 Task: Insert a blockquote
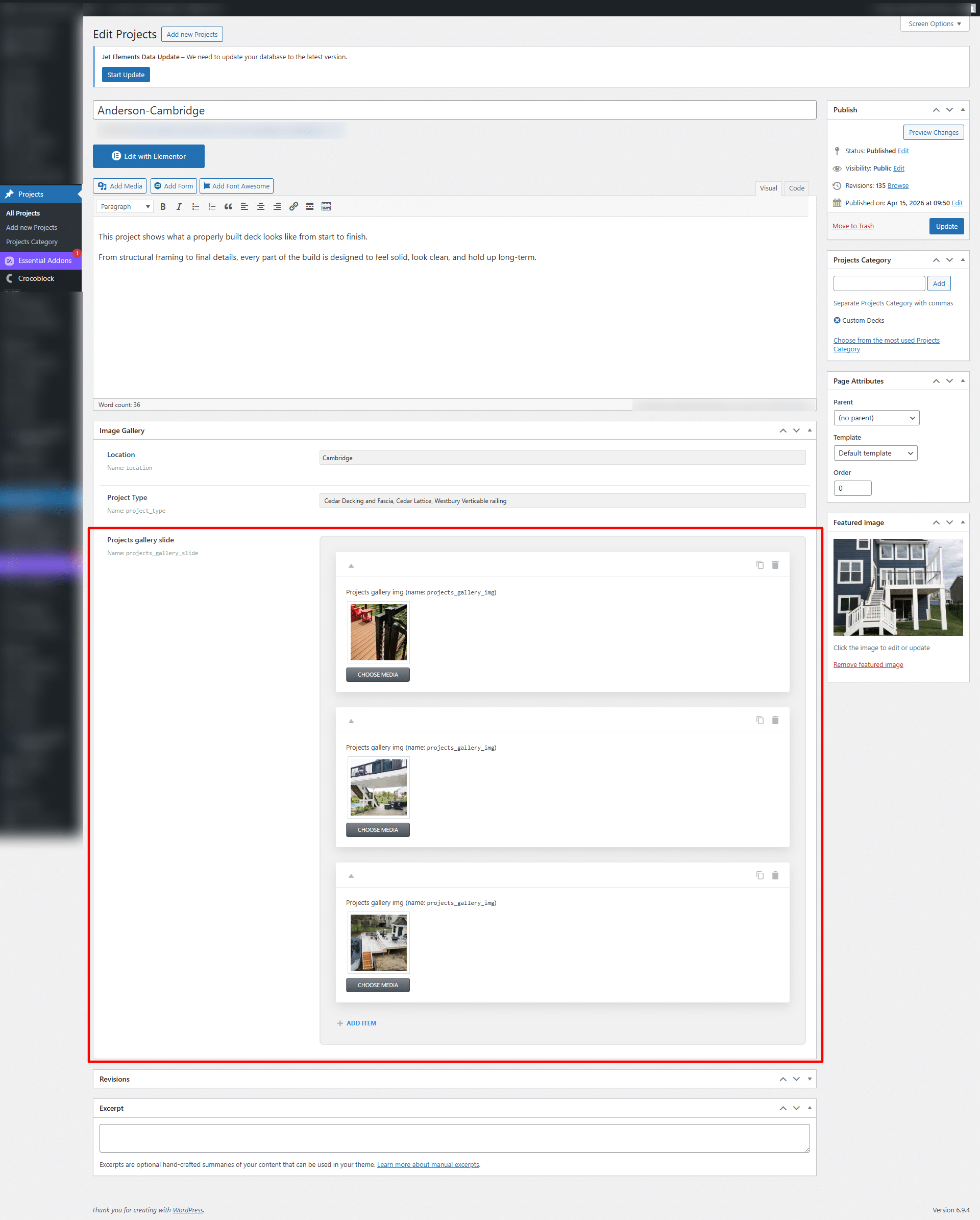(229, 206)
